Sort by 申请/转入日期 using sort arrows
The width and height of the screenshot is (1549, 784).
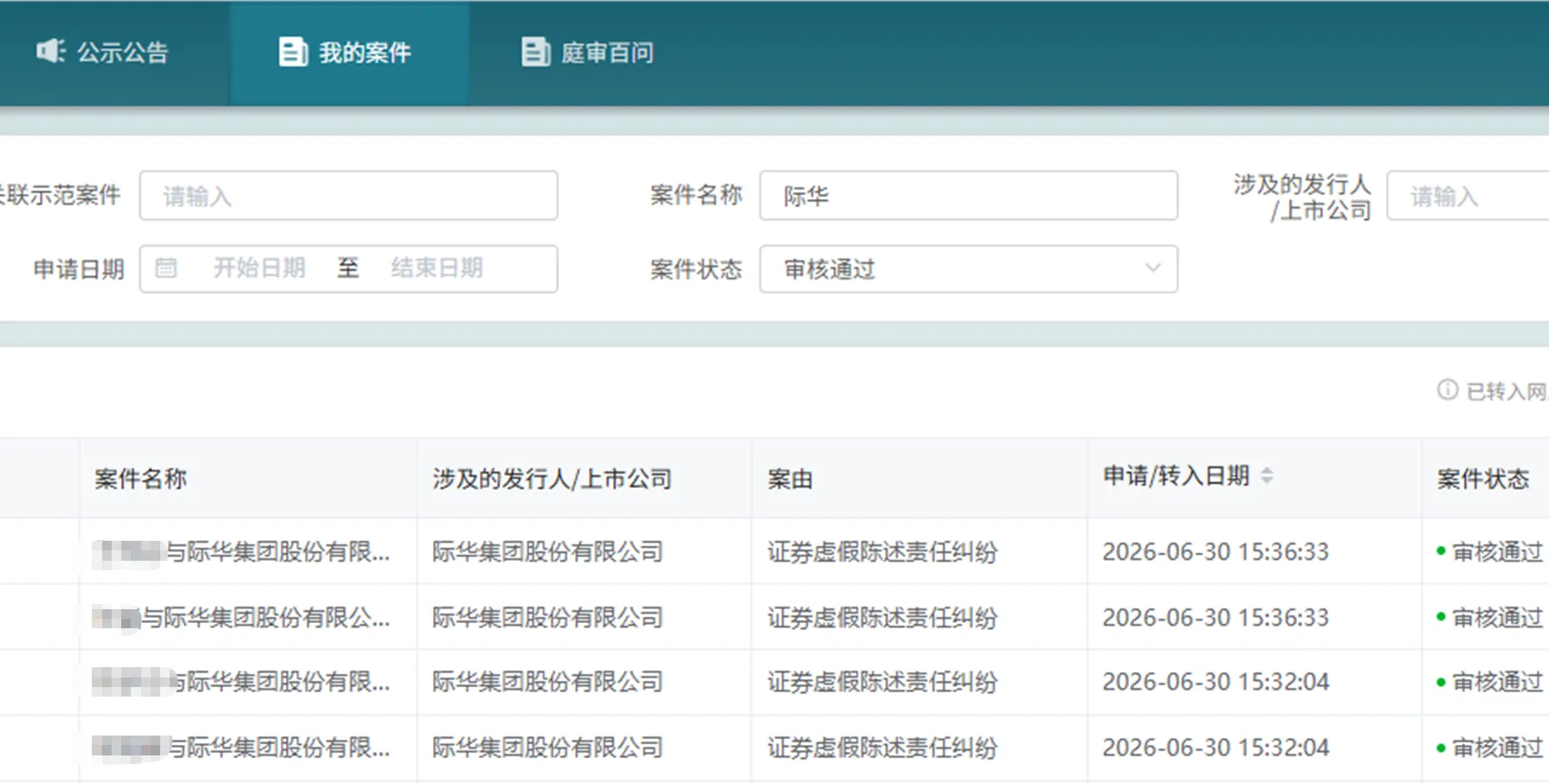[x=1267, y=475]
